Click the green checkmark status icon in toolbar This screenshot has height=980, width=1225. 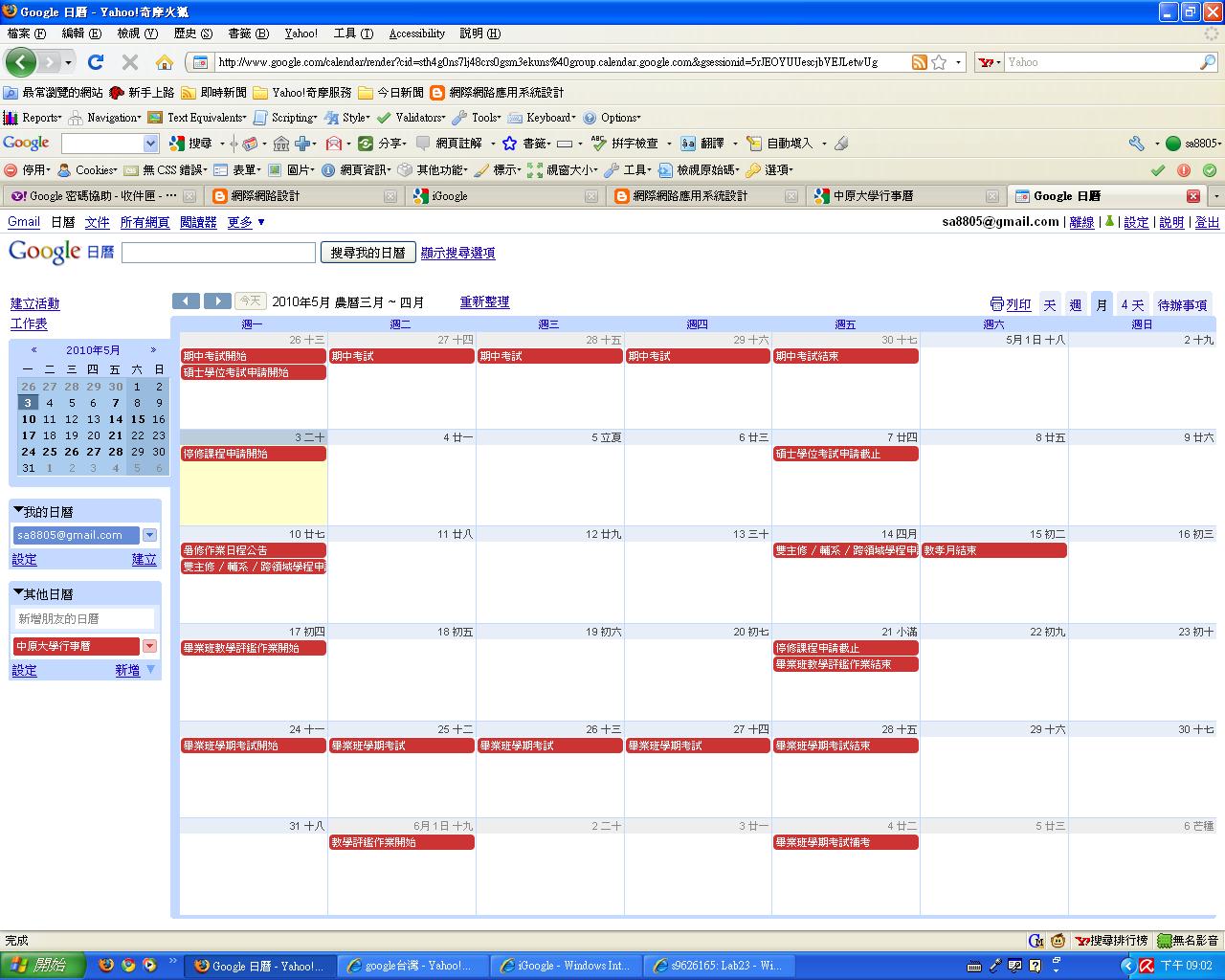pyautogui.click(x=1158, y=170)
